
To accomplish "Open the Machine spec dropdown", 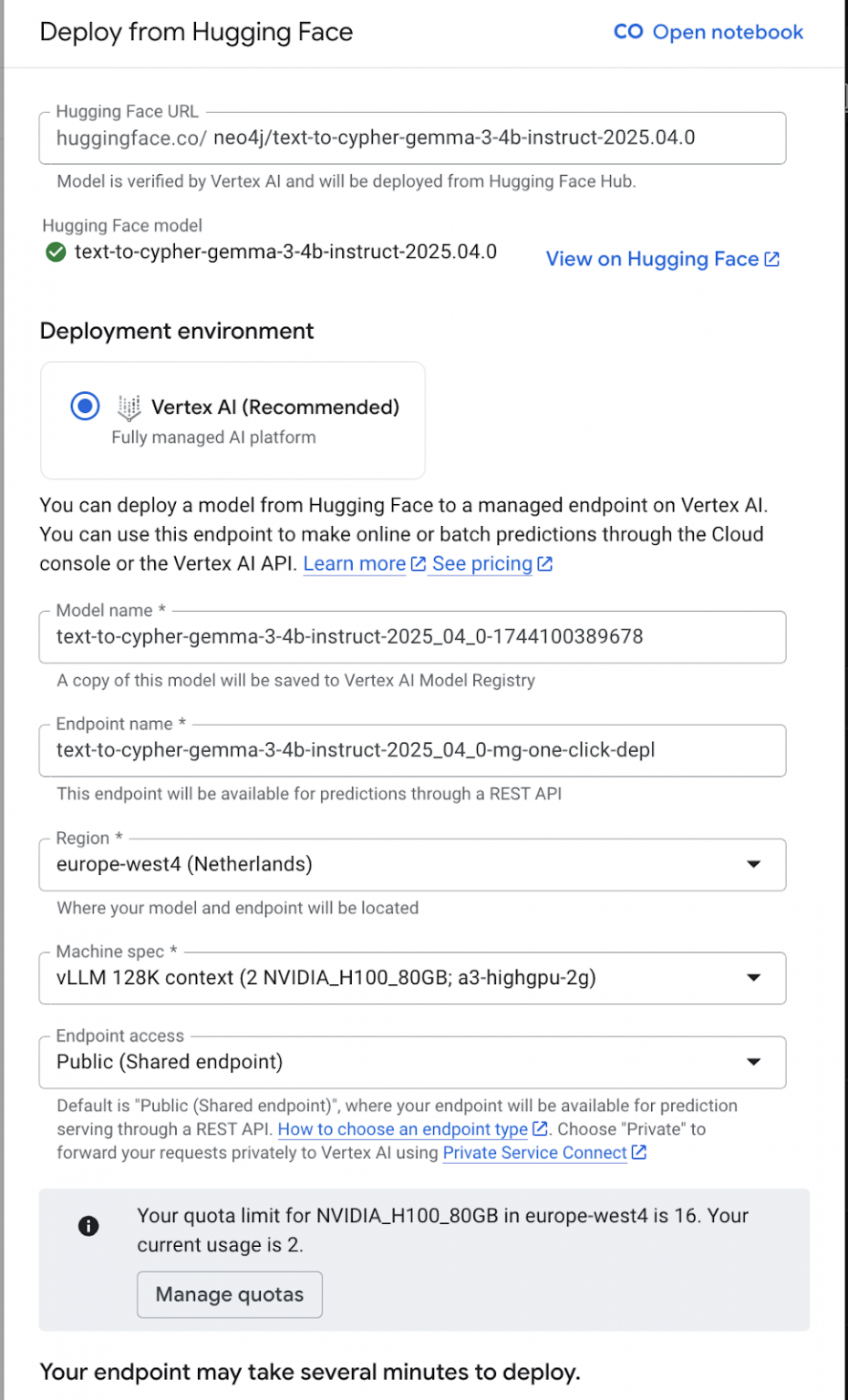I will tap(754, 977).
